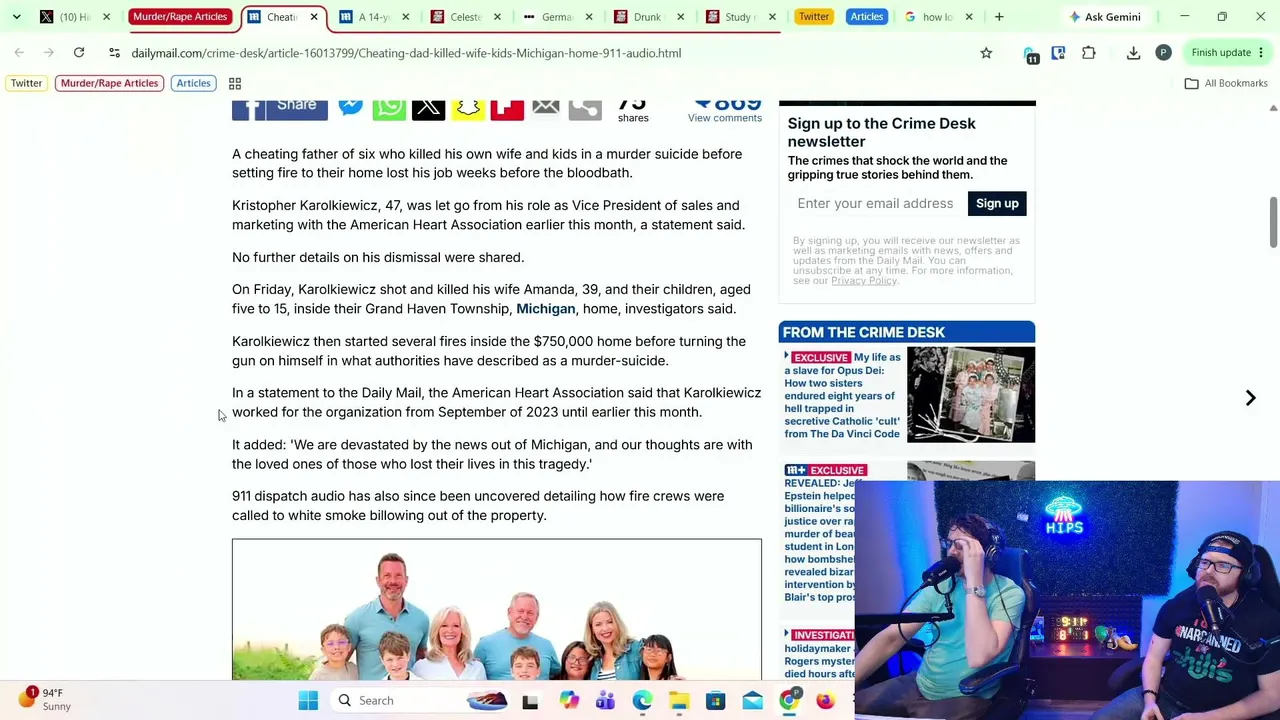Screen dimensions: 1280x720
Task: Share via Facebook Messenger icon
Action: point(351,108)
